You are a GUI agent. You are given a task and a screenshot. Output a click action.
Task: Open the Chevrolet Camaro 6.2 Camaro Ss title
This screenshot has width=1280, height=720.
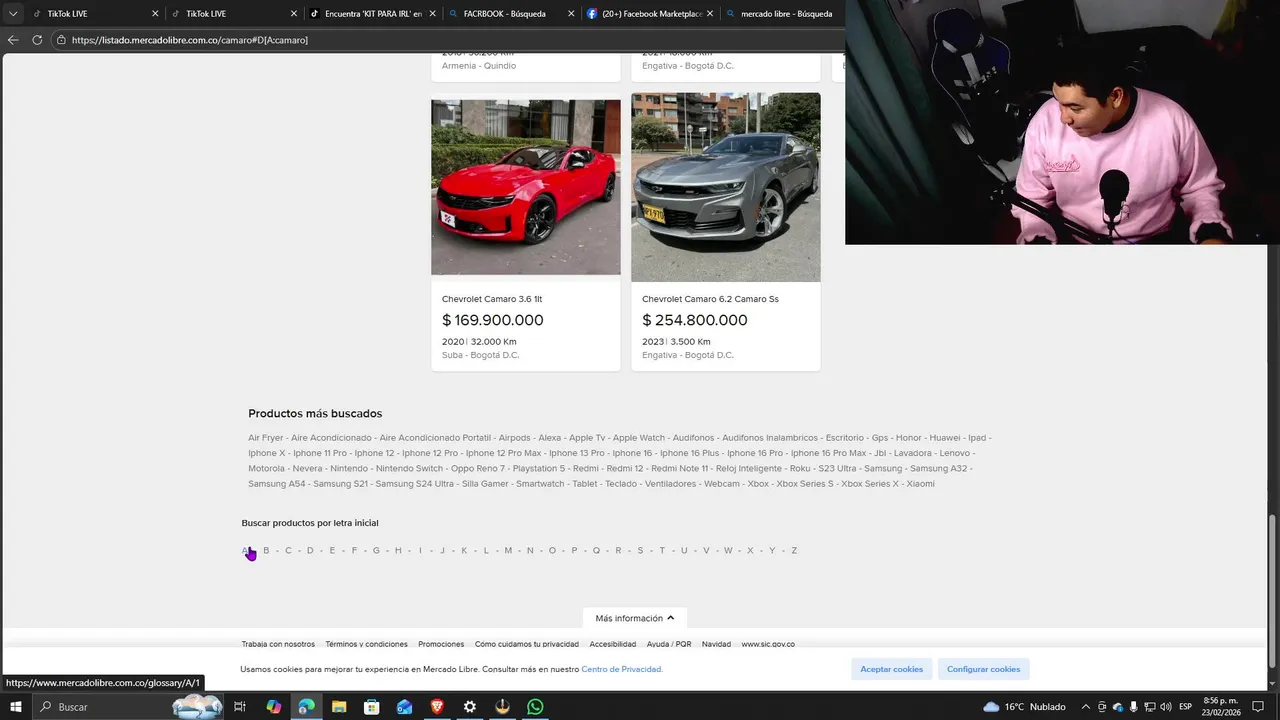[x=710, y=299]
